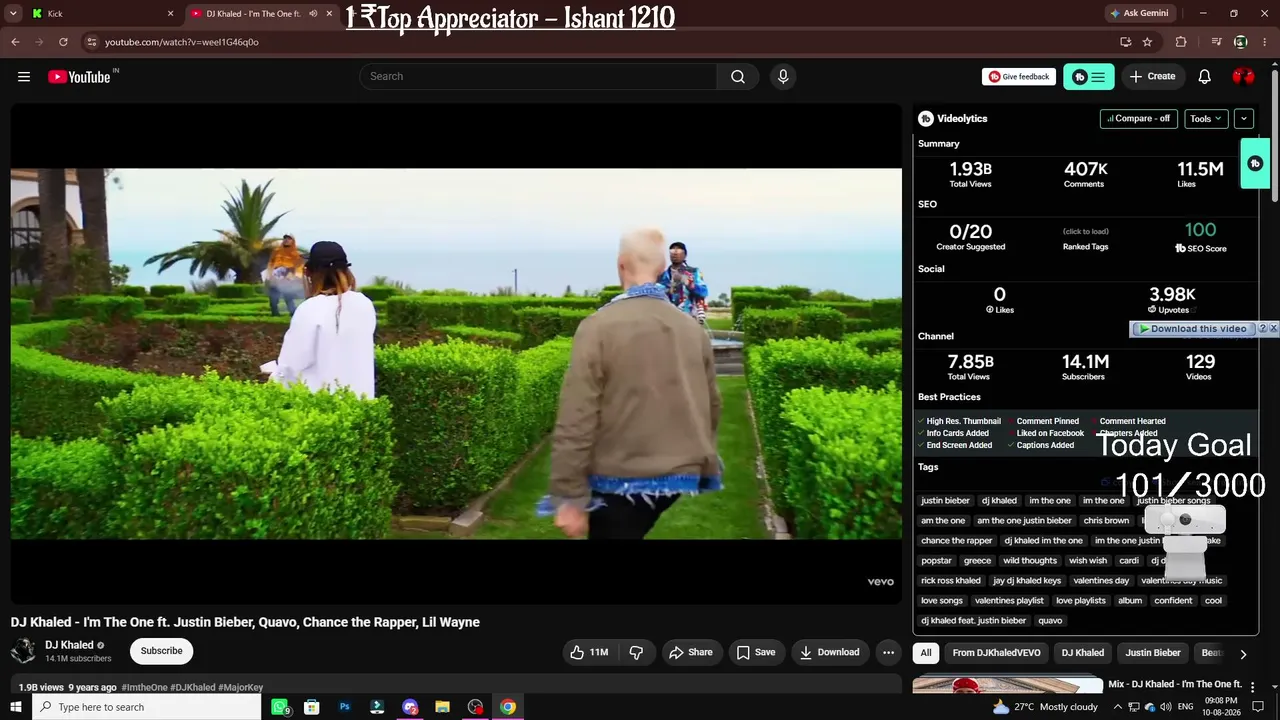Click the 'wild thoughts' tag

(1030, 561)
